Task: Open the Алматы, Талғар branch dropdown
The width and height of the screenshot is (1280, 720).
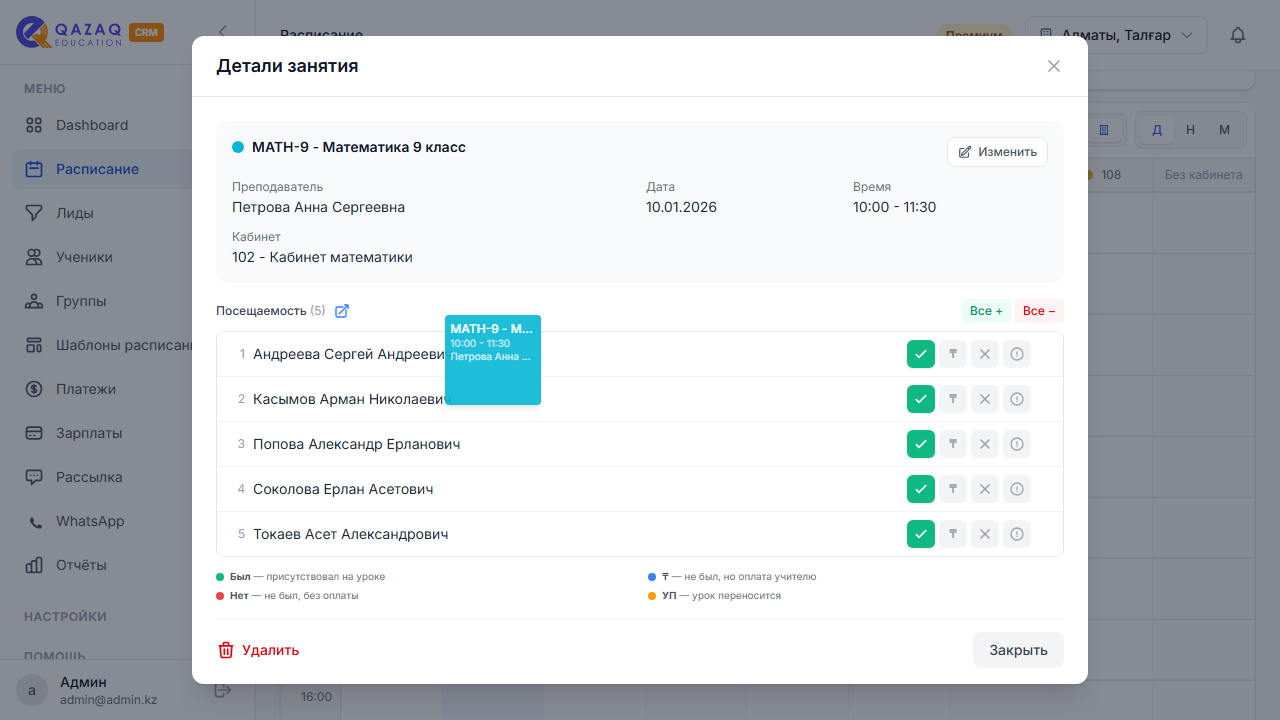Action: 1116,35
